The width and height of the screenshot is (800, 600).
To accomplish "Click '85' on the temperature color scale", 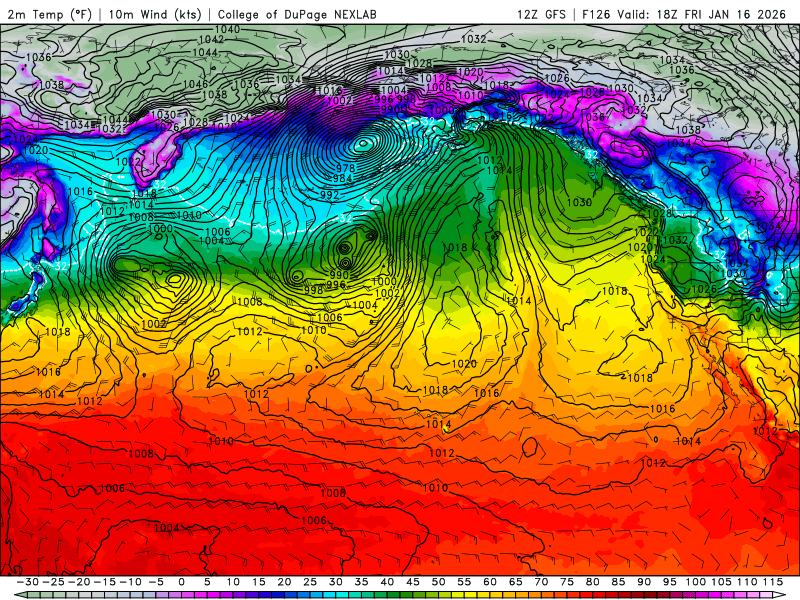I will click(x=618, y=582).
